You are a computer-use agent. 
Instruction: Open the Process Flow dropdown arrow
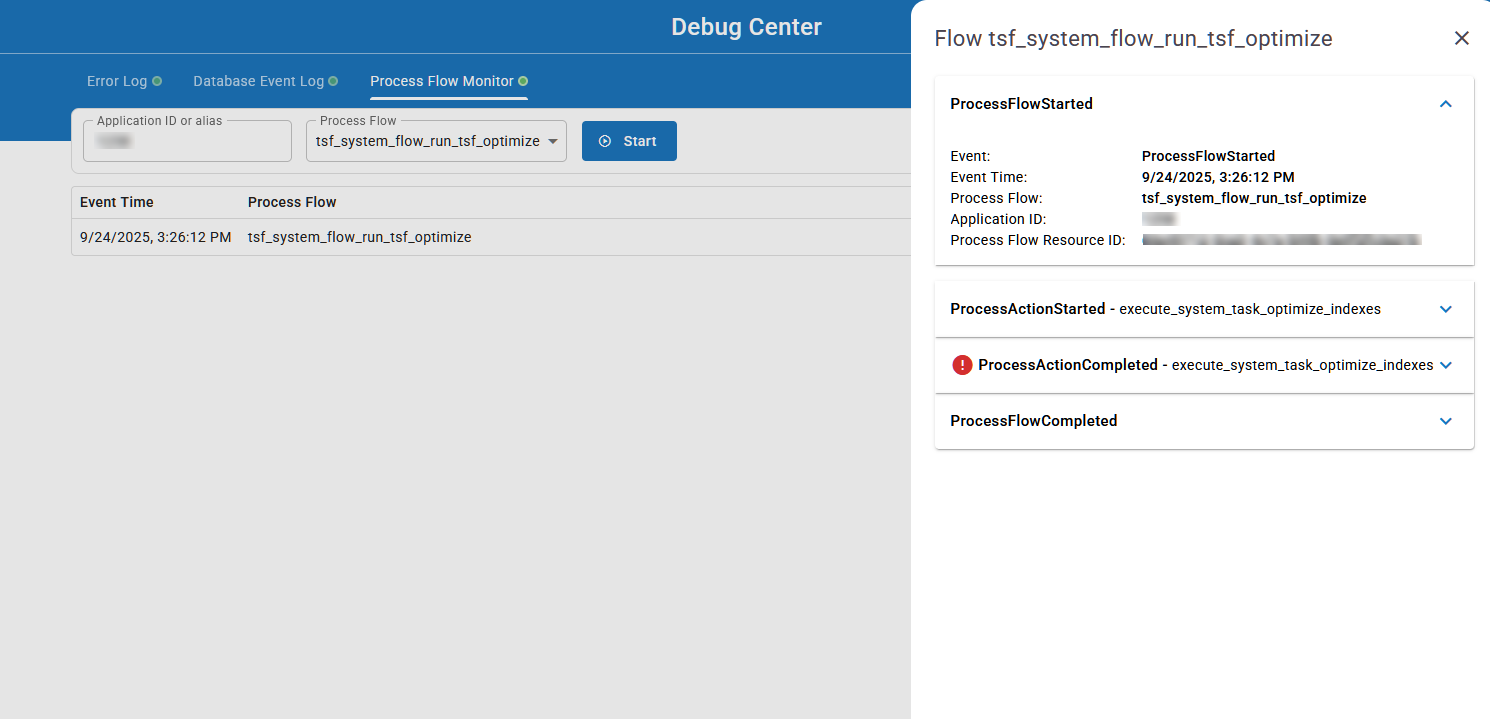coord(552,141)
